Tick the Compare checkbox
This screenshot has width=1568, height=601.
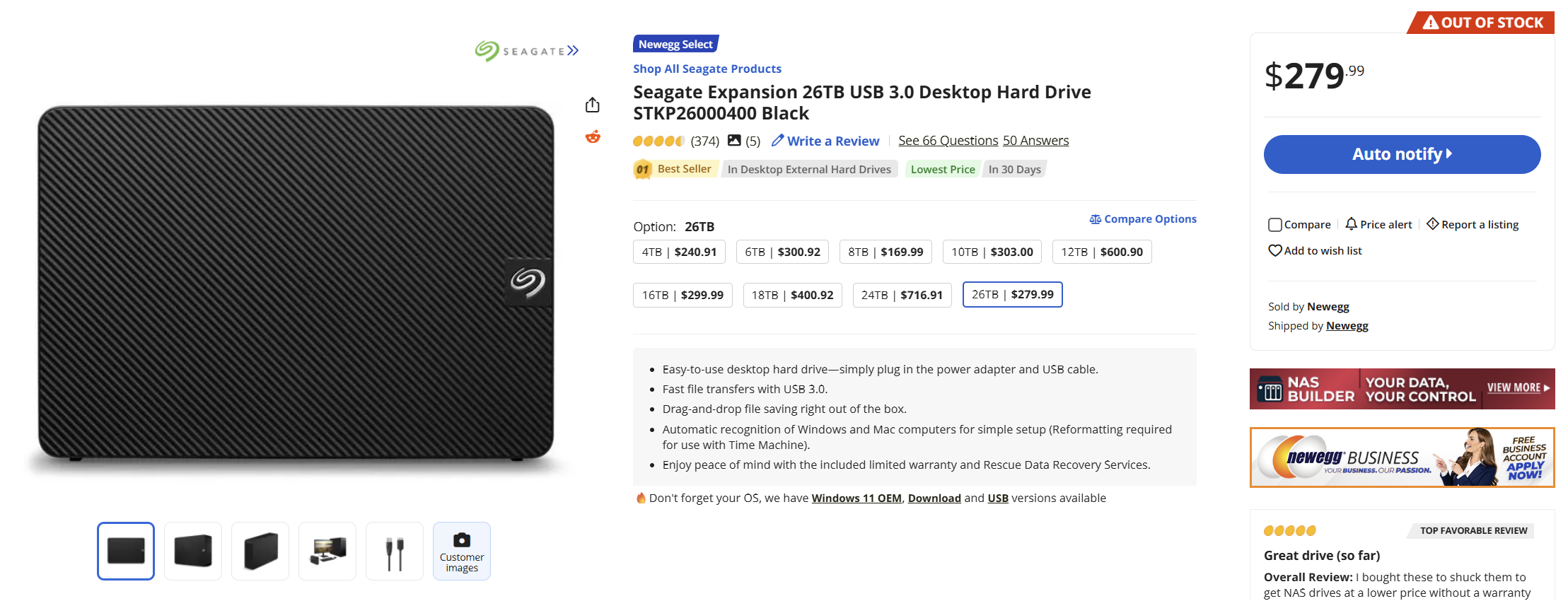coord(1275,225)
